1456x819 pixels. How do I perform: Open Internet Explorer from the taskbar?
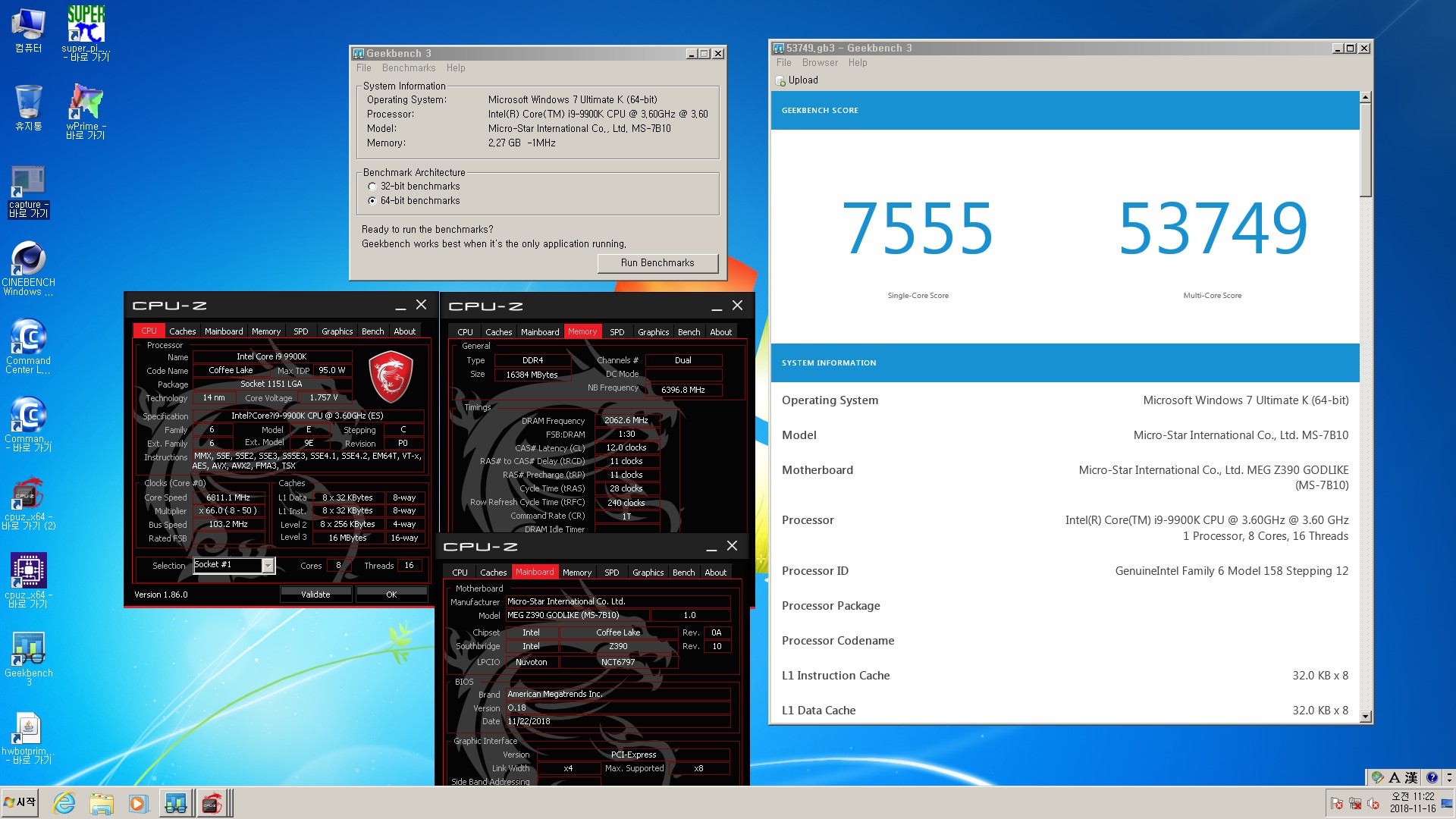pos(64,803)
